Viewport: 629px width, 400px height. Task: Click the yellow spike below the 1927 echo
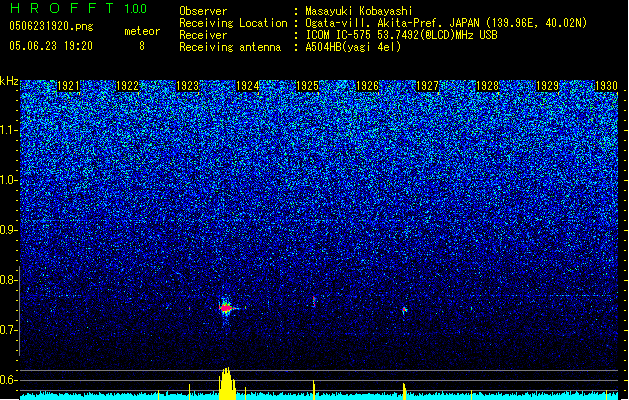click(x=404, y=392)
